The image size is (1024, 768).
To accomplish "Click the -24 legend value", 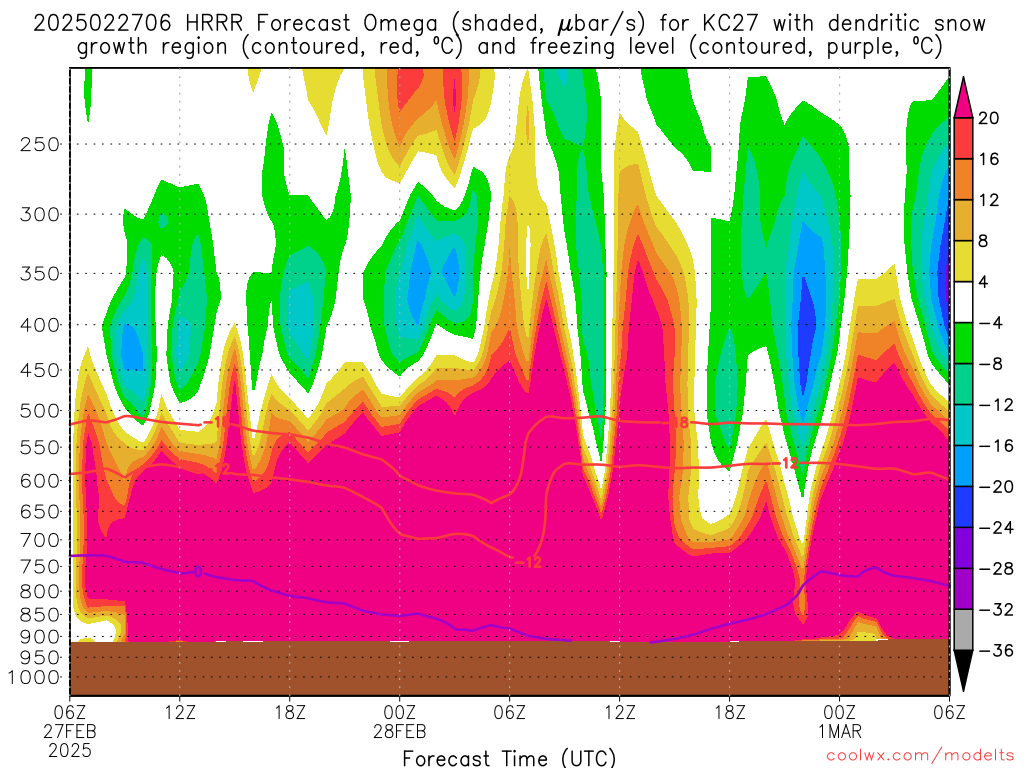I will click(x=995, y=528).
